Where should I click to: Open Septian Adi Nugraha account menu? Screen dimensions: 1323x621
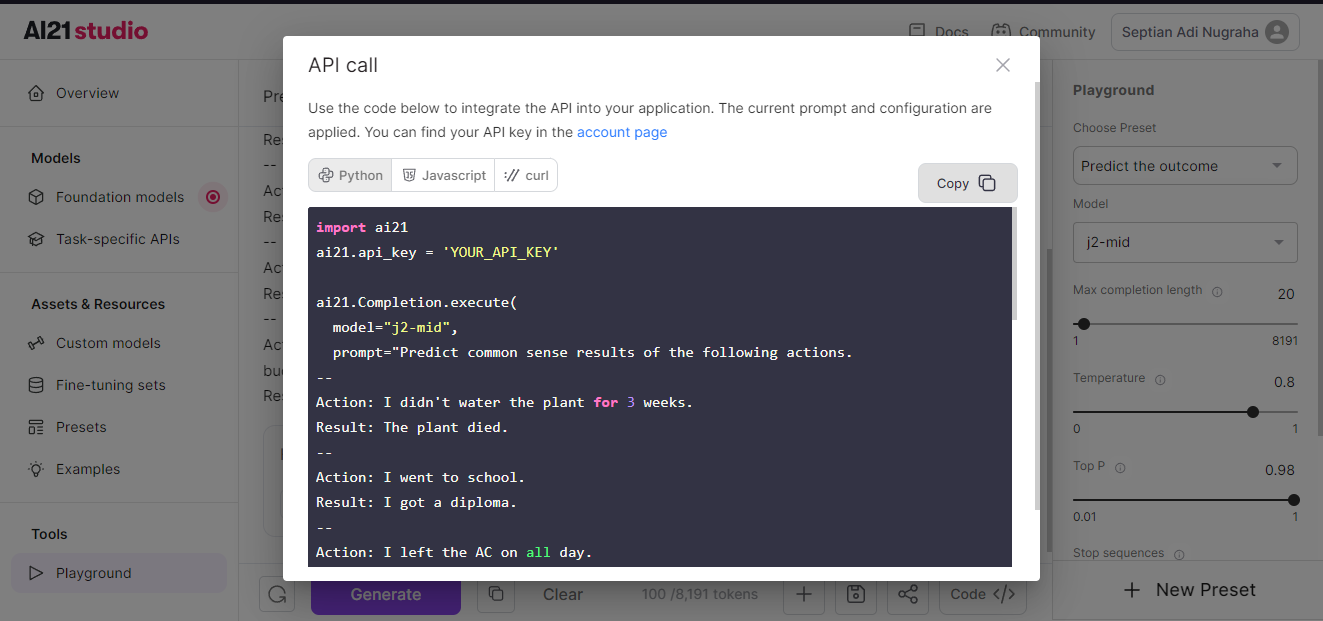[x=1205, y=32]
